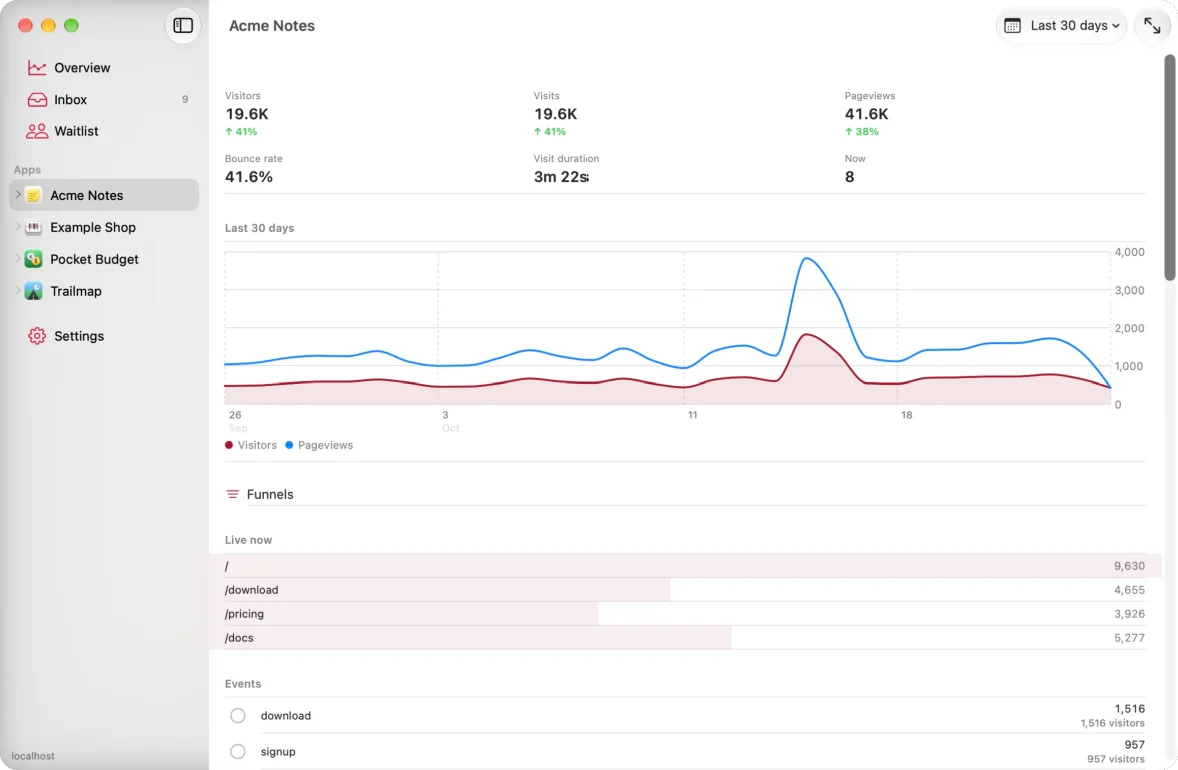Select the Trailmap app icon

(x=33, y=291)
